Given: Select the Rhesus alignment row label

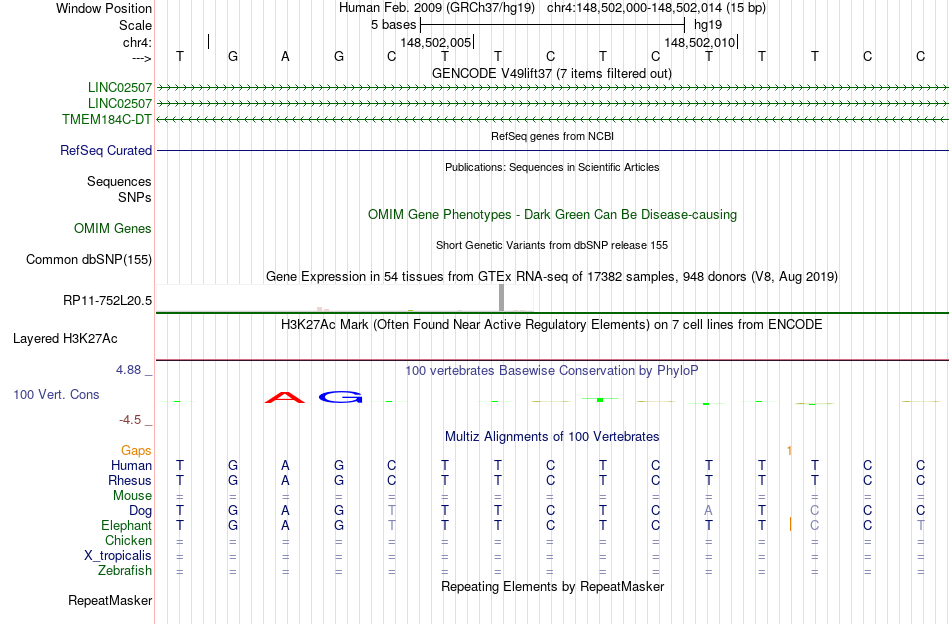Looking at the screenshot, I should click(x=130, y=480).
